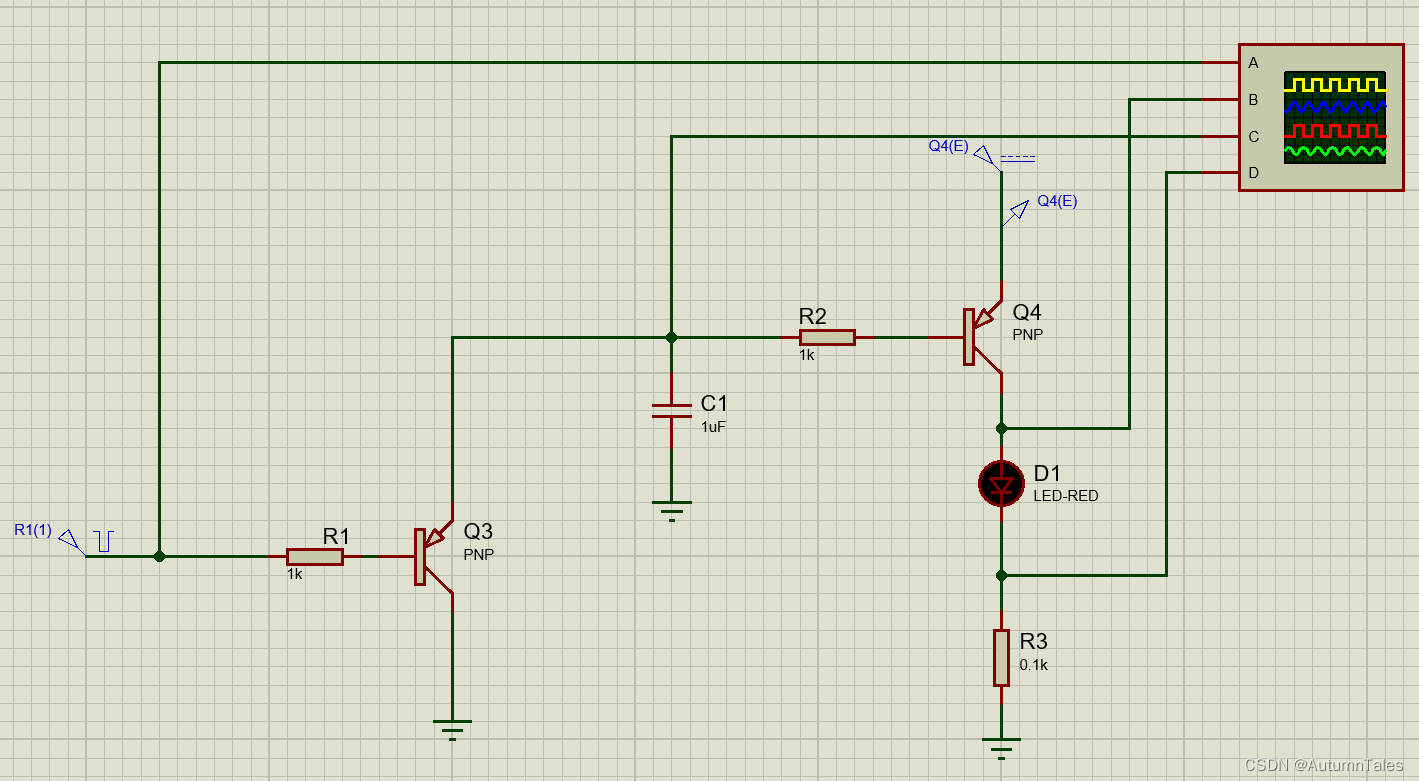Click the "D1" reference label
The width and height of the screenshot is (1419, 781).
pyautogui.click(x=1047, y=472)
